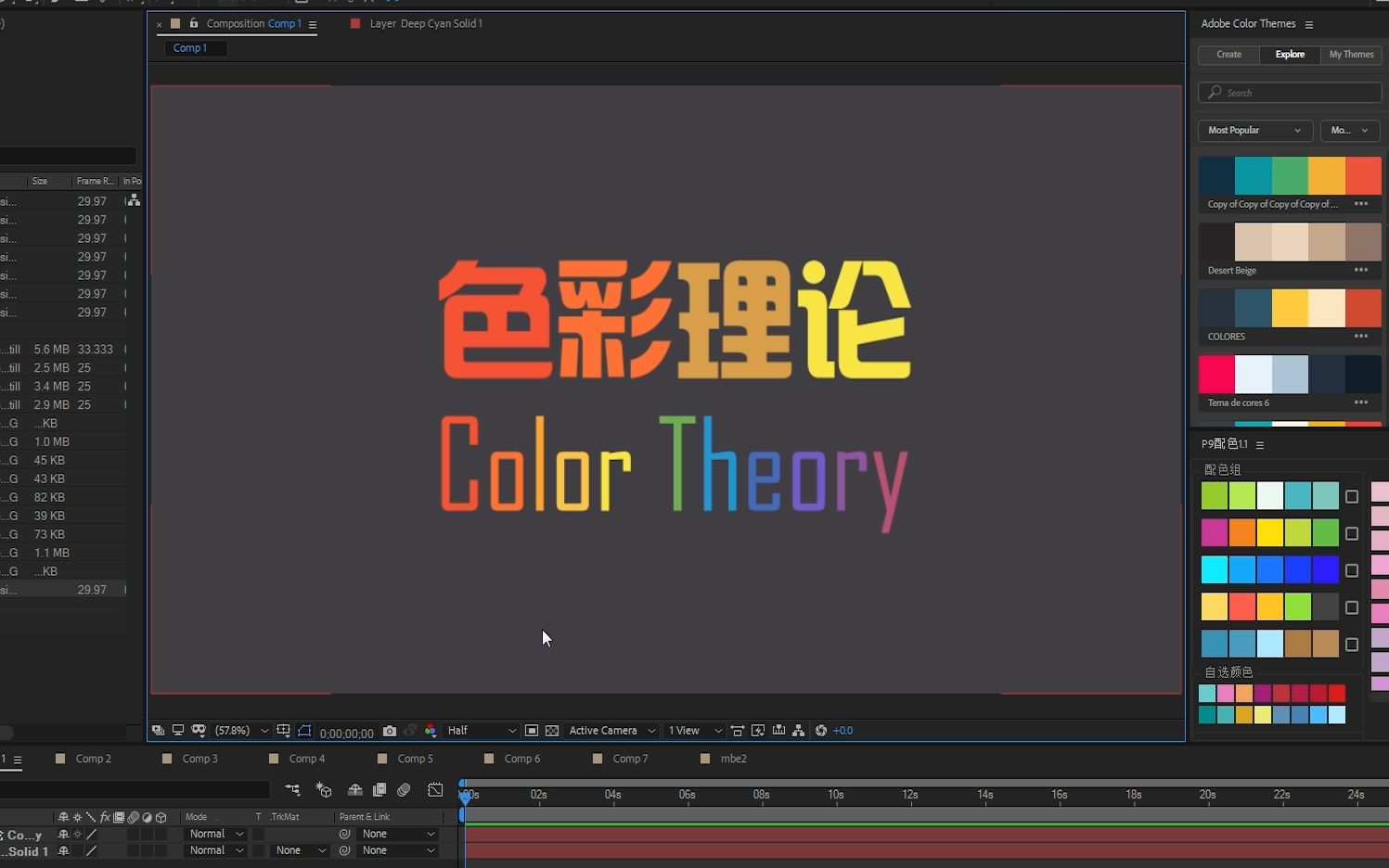Open options for the Desert Beige theme

[x=1361, y=270]
